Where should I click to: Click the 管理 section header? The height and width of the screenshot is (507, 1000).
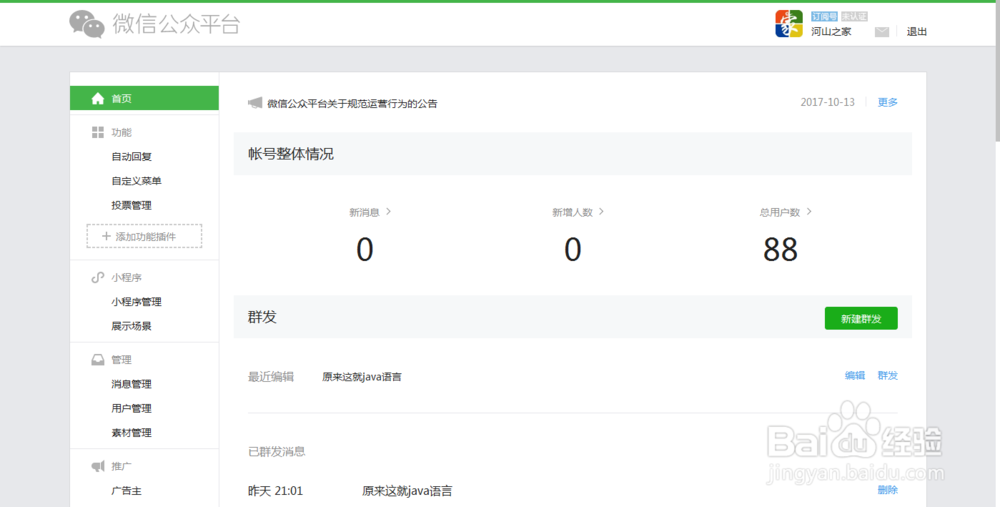click(121, 360)
